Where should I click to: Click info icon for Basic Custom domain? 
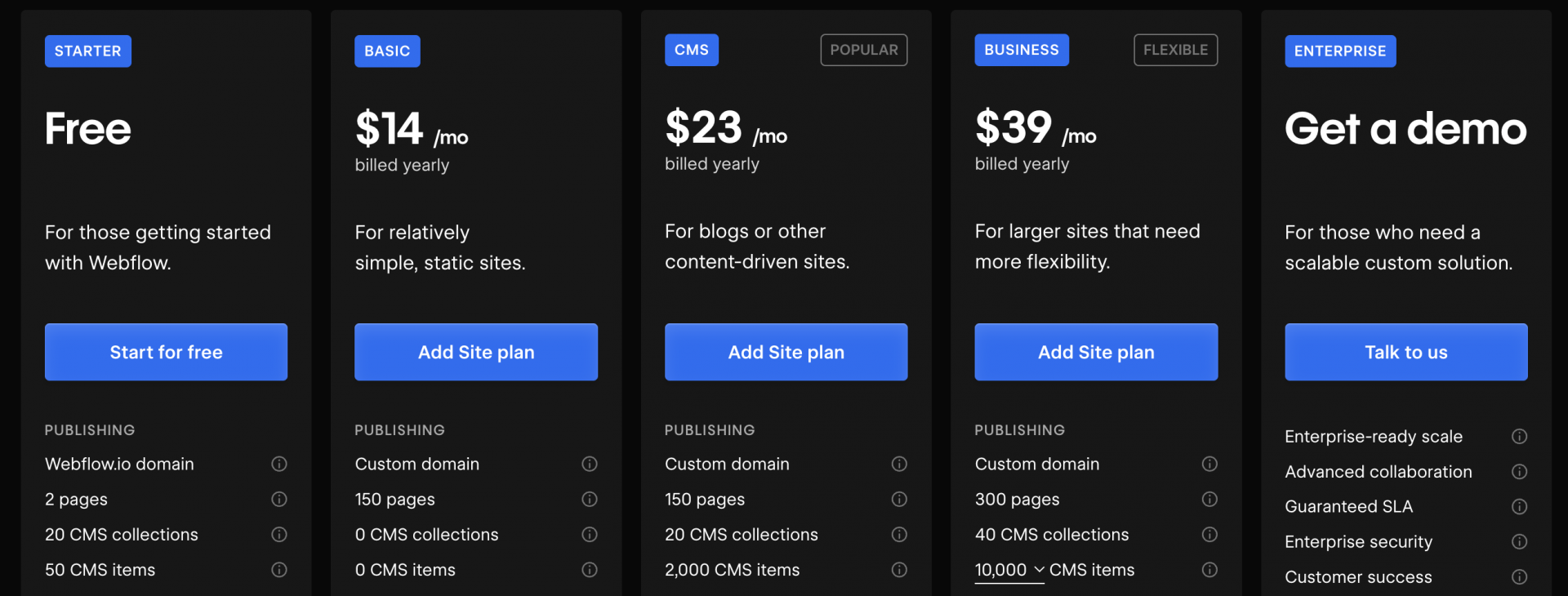tap(590, 464)
